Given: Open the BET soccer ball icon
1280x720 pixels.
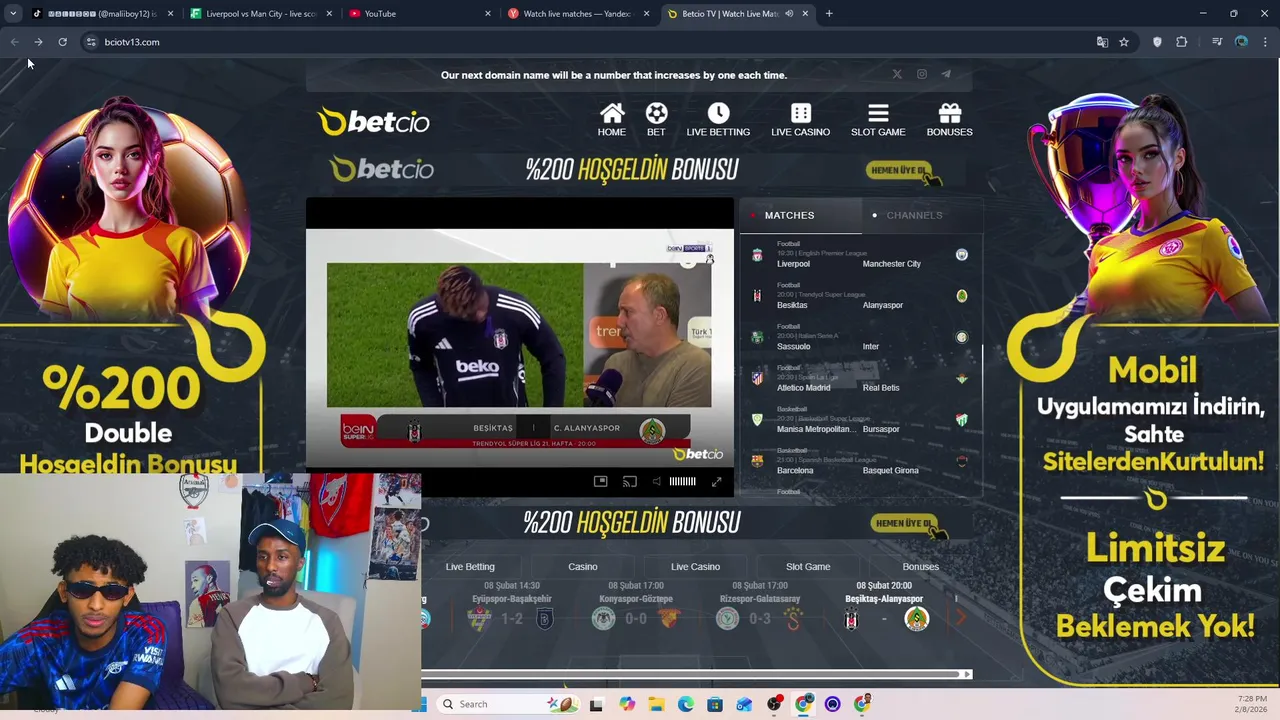Looking at the screenshot, I should pos(656,119).
